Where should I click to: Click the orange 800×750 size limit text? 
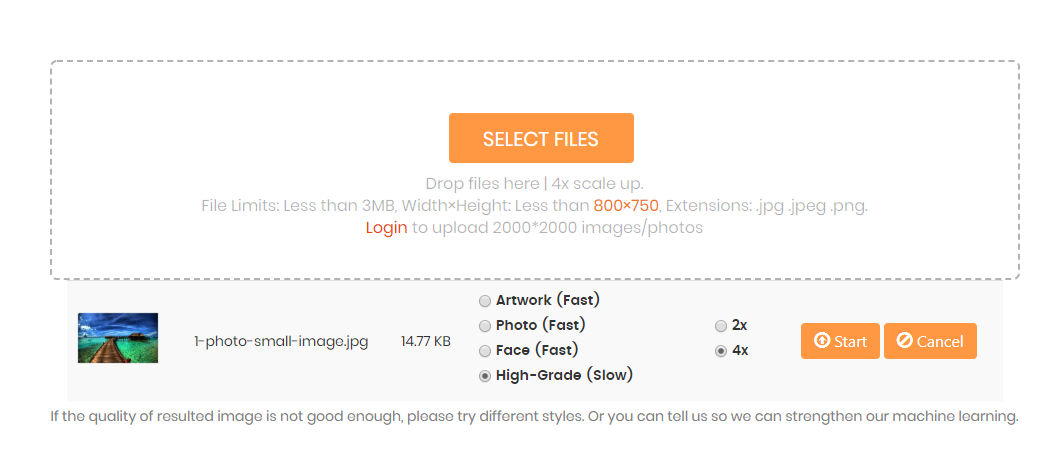(626, 206)
